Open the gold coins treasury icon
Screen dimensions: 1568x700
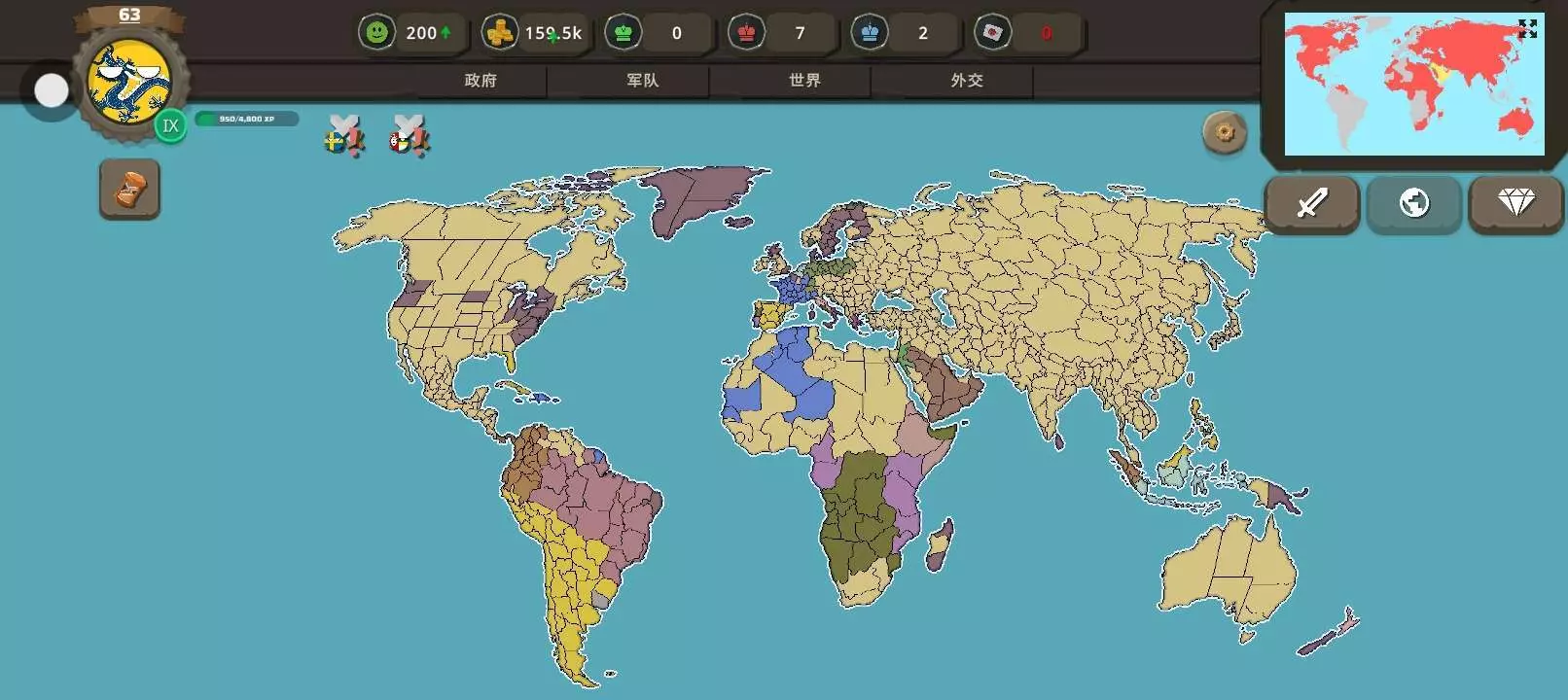(x=500, y=33)
